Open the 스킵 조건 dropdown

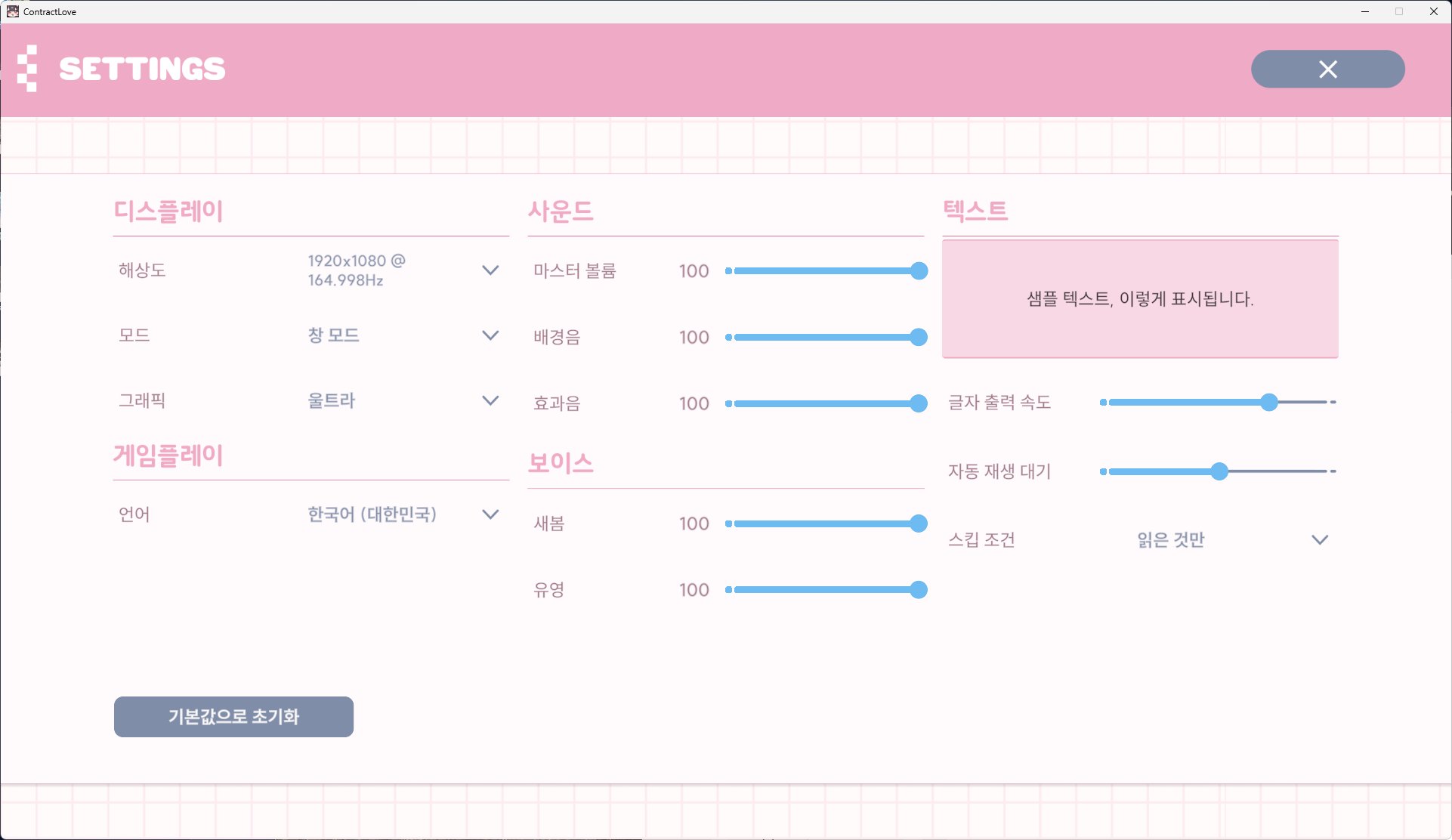[1320, 539]
